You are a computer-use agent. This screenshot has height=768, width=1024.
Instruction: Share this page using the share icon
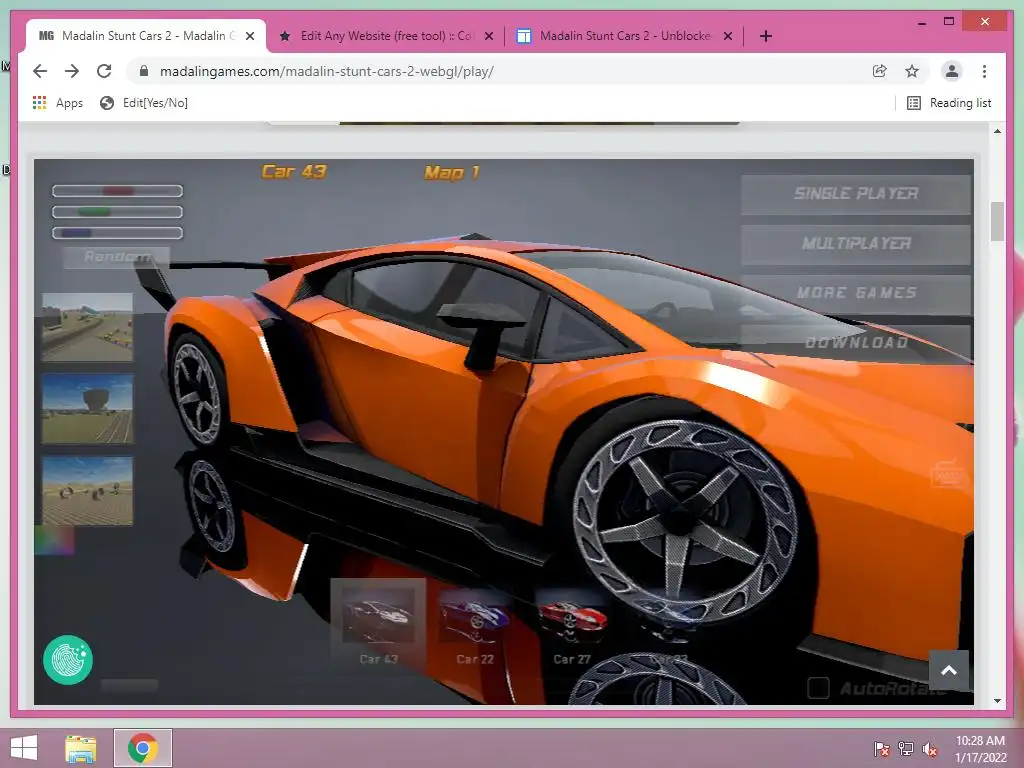(880, 71)
